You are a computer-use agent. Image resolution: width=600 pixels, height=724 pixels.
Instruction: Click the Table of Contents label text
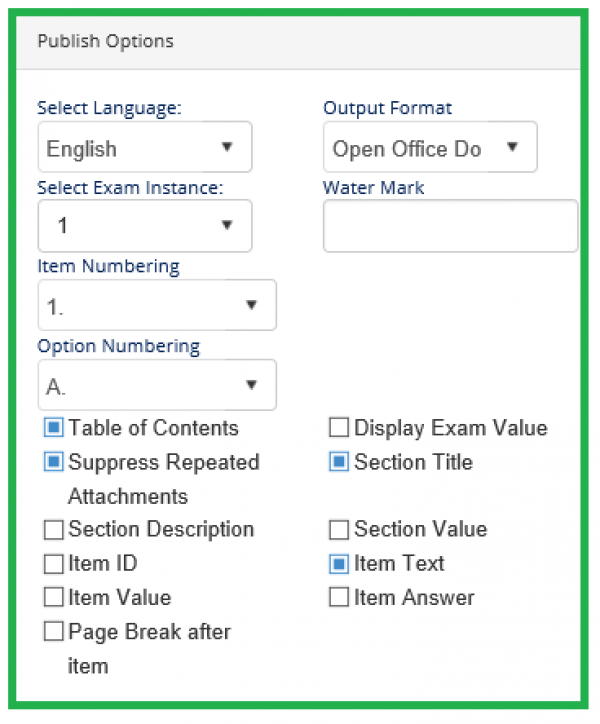coord(154,428)
